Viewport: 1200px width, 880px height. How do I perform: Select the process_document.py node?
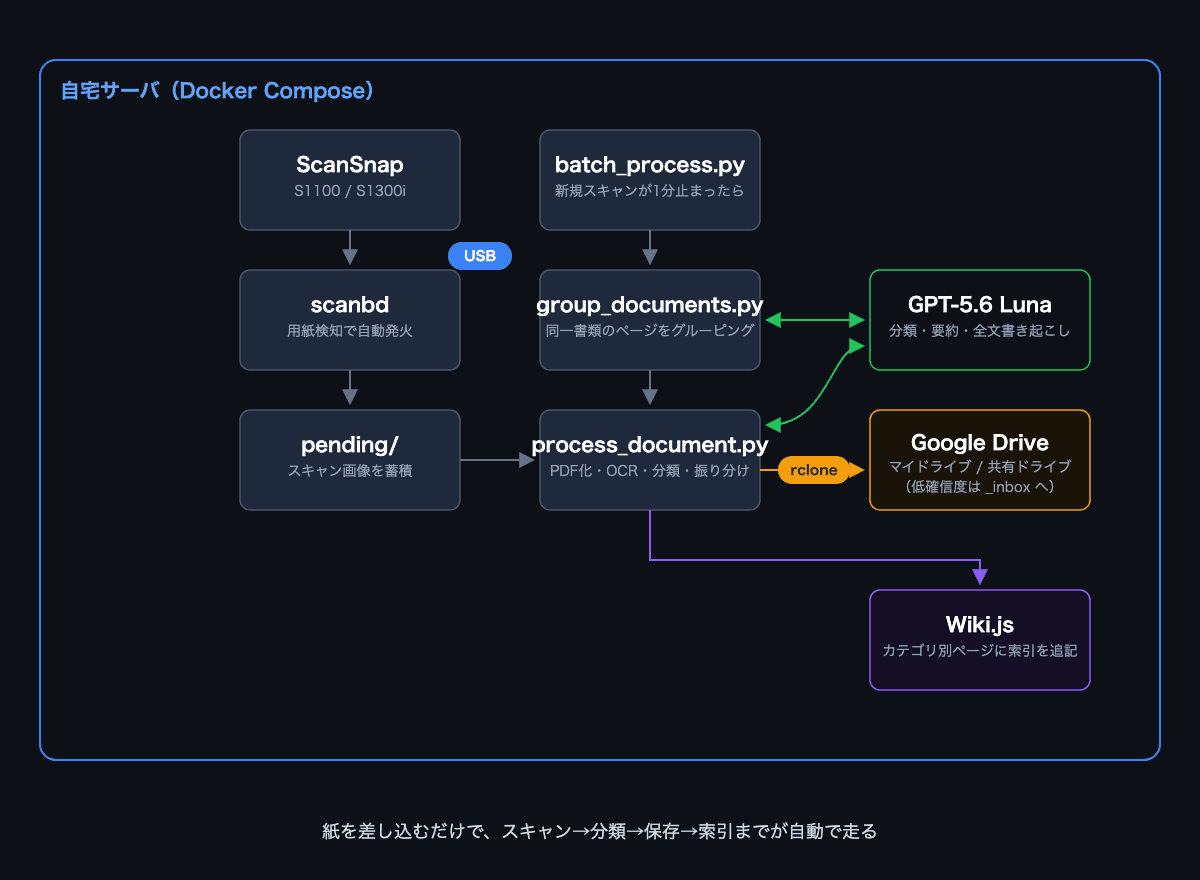click(650, 460)
